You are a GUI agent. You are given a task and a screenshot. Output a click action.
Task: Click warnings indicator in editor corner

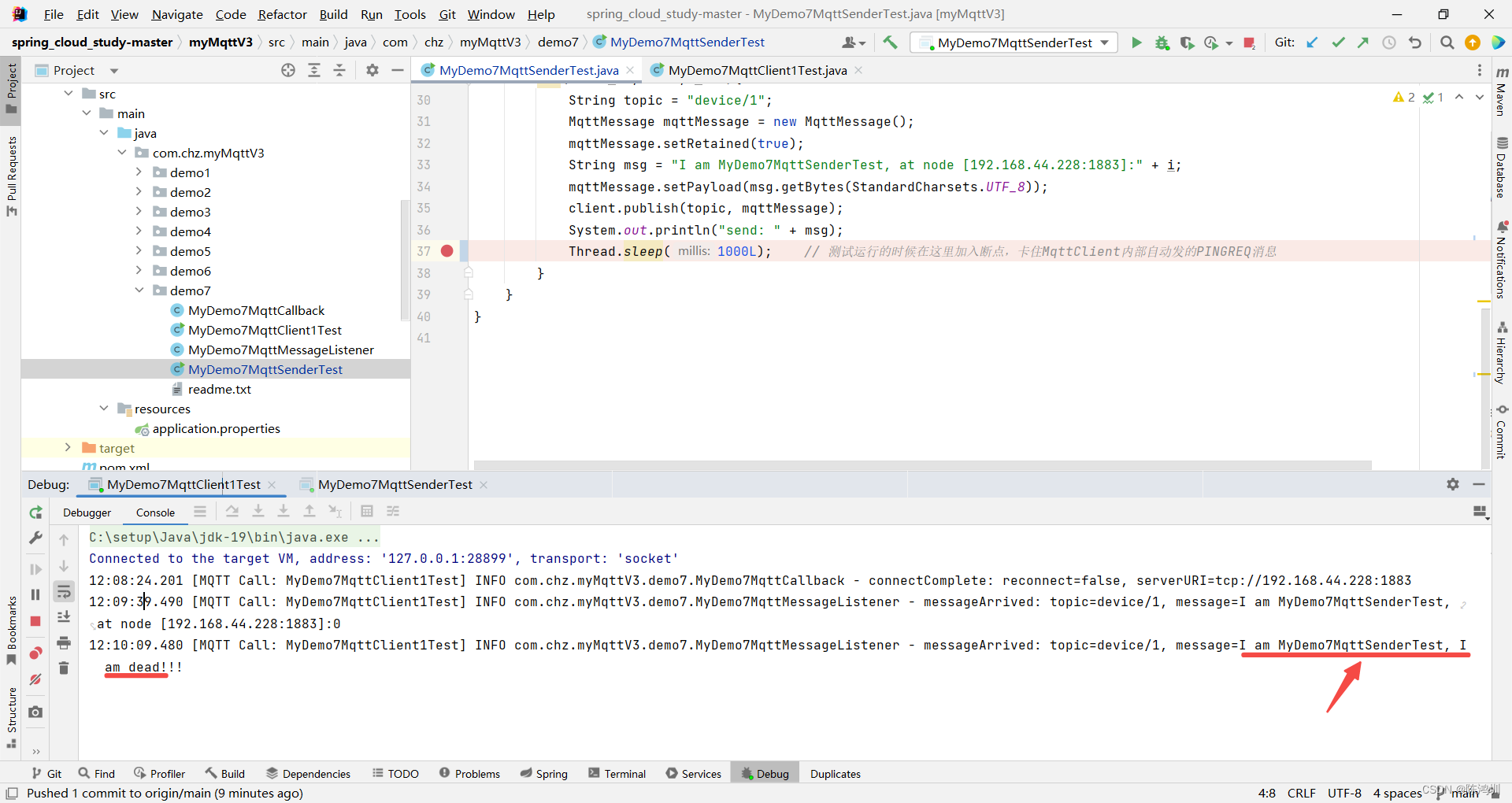(1404, 98)
